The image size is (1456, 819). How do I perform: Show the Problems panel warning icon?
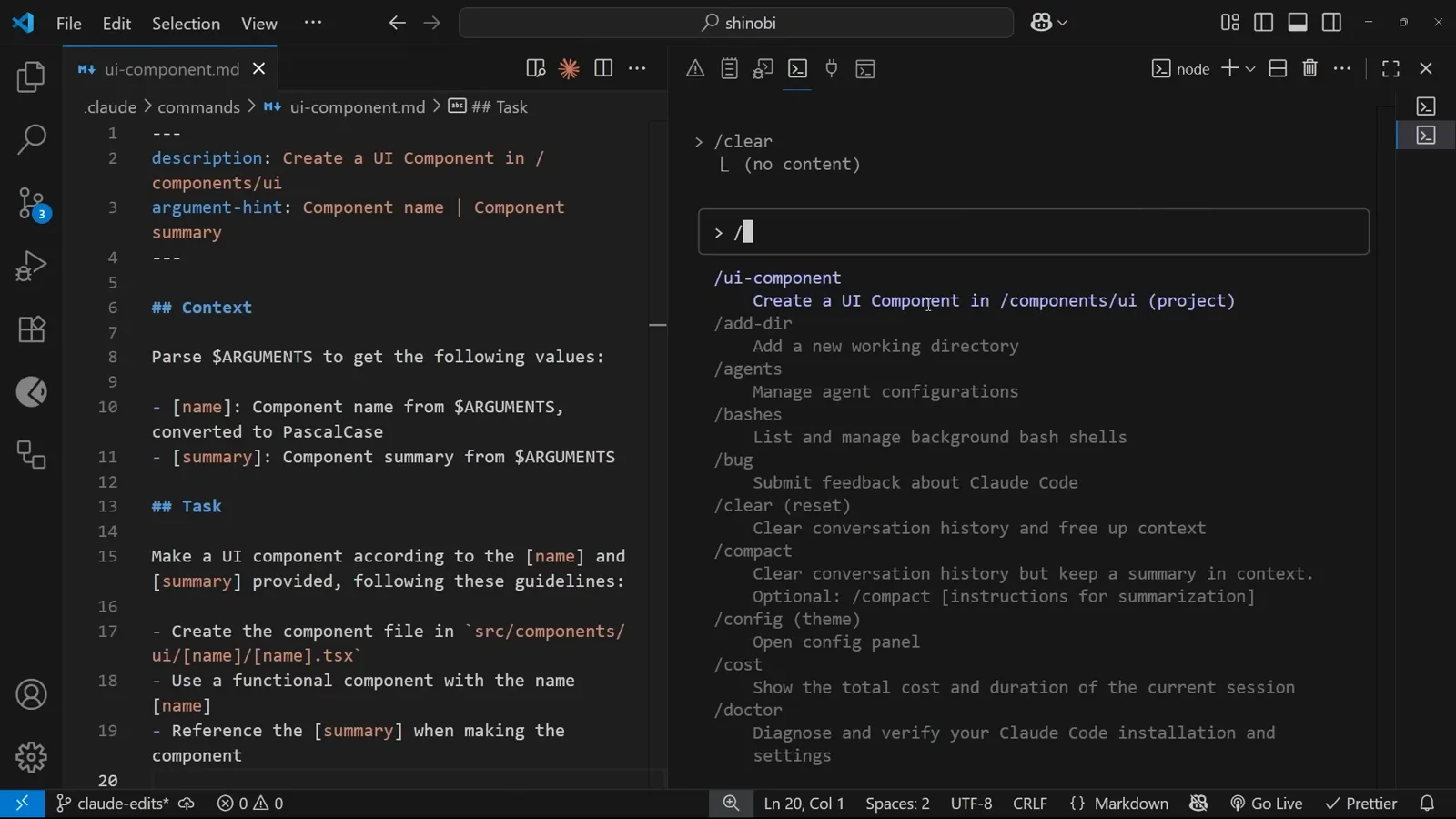(x=695, y=69)
